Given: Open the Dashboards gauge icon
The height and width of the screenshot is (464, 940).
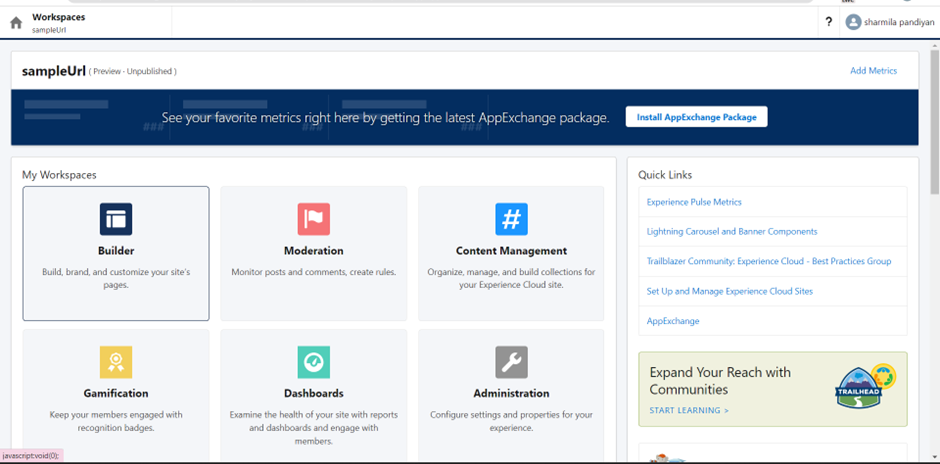Looking at the screenshot, I should pyautogui.click(x=314, y=362).
